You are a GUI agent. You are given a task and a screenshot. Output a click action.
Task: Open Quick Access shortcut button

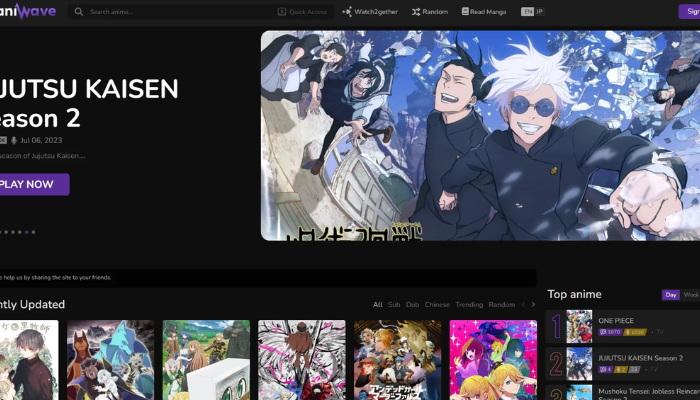point(303,12)
